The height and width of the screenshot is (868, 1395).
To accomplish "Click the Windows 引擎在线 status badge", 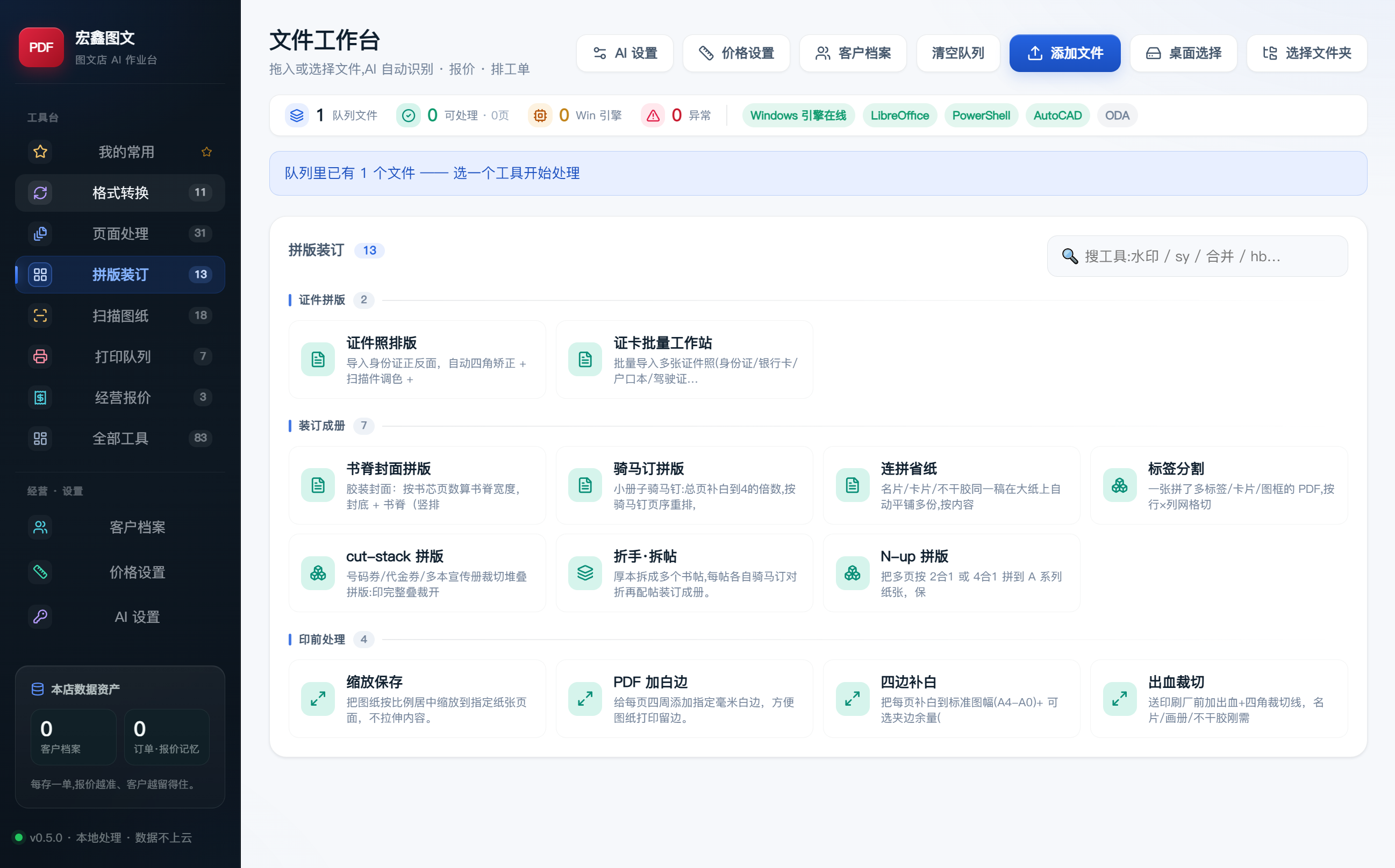I will (798, 116).
